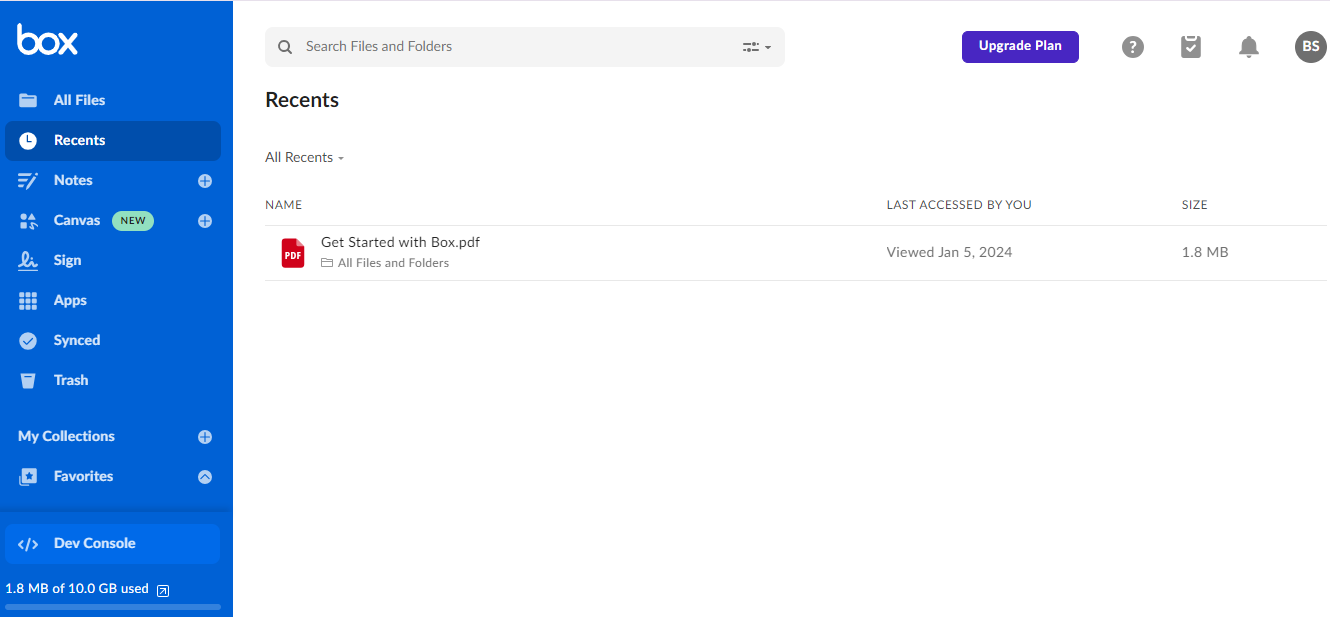
Task: Go to All Files
Action: pyautogui.click(x=79, y=100)
